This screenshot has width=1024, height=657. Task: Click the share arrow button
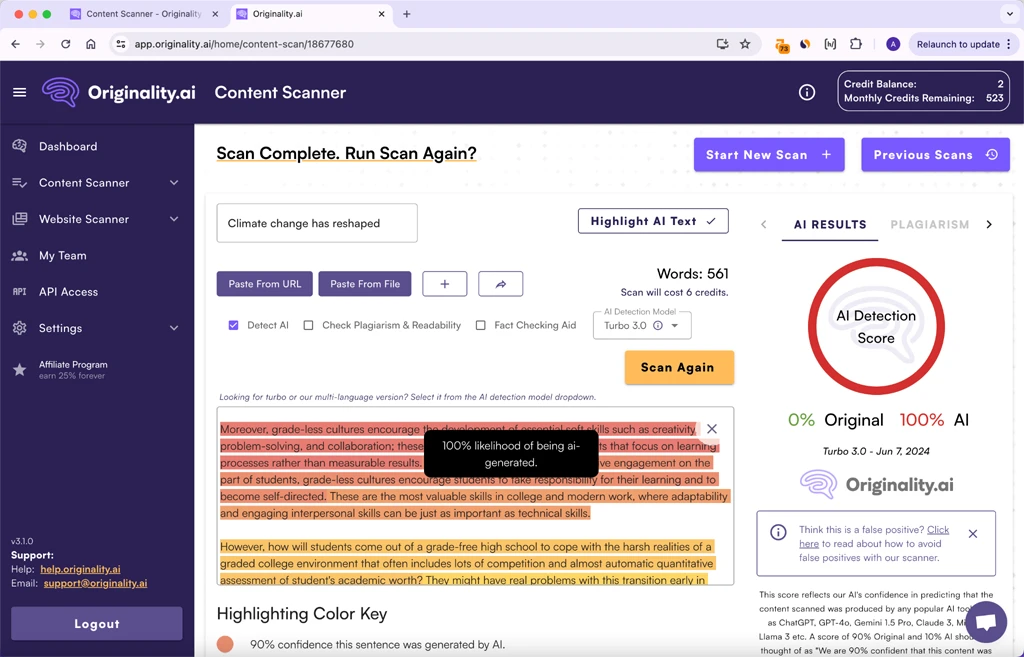click(501, 284)
